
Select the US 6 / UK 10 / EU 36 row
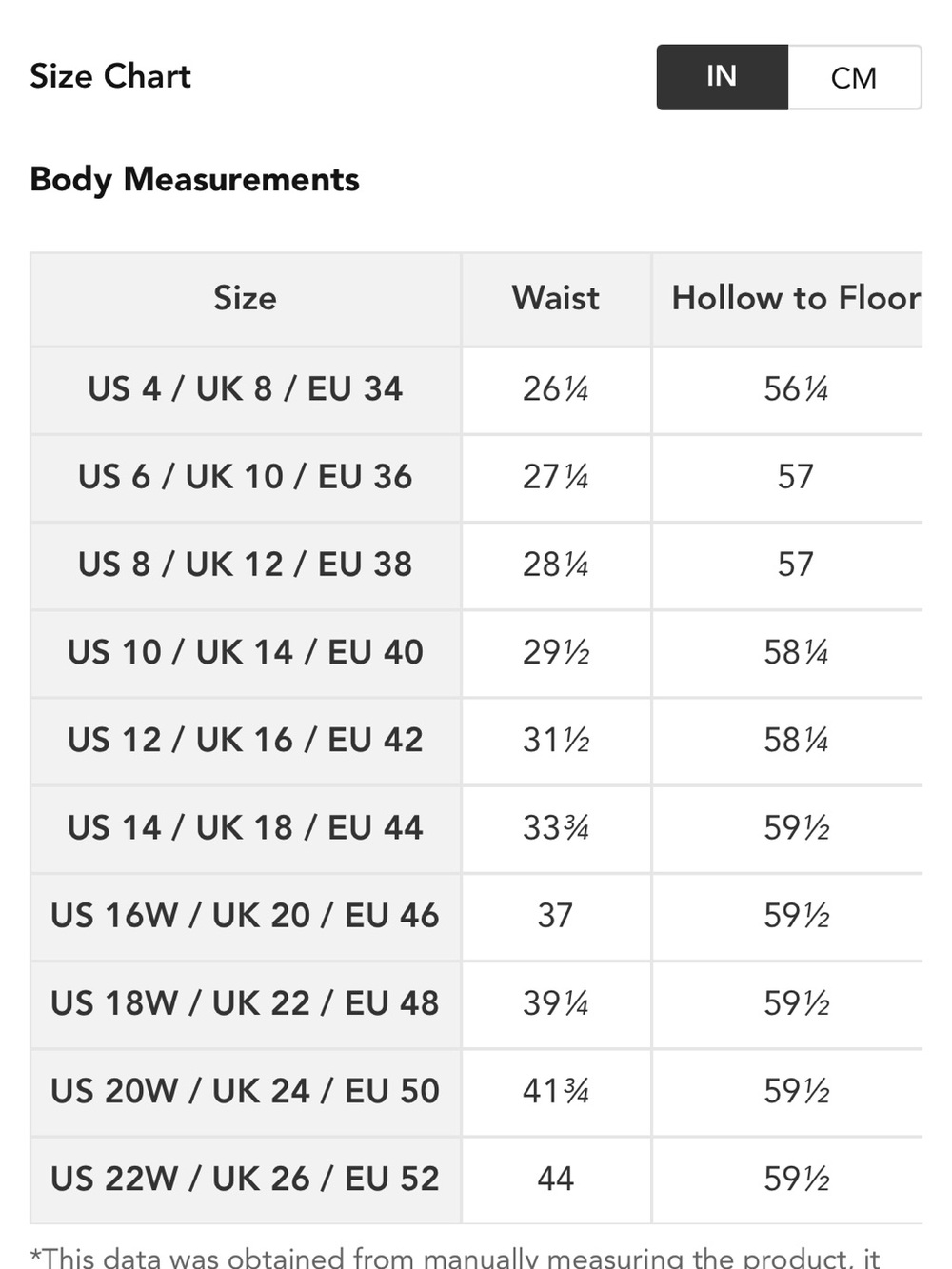tap(476, 478)
